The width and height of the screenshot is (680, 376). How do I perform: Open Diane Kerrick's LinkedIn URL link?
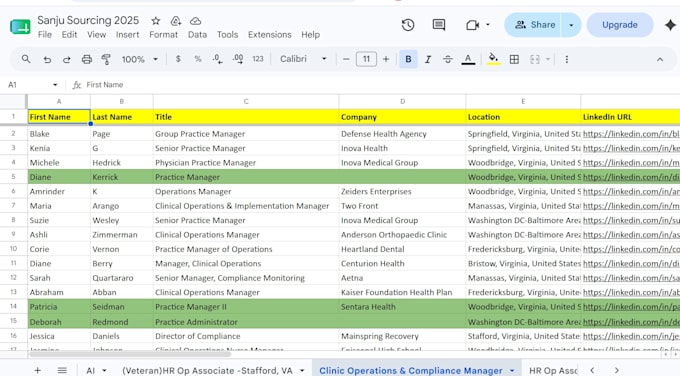tap(631, 177)
